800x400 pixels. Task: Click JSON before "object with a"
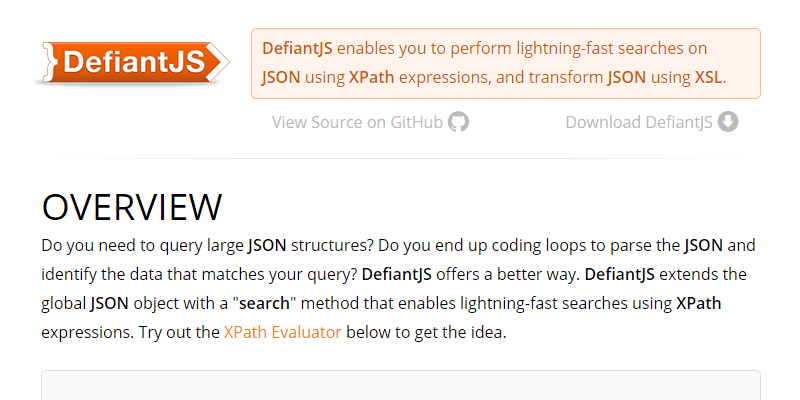pos(110,303)
